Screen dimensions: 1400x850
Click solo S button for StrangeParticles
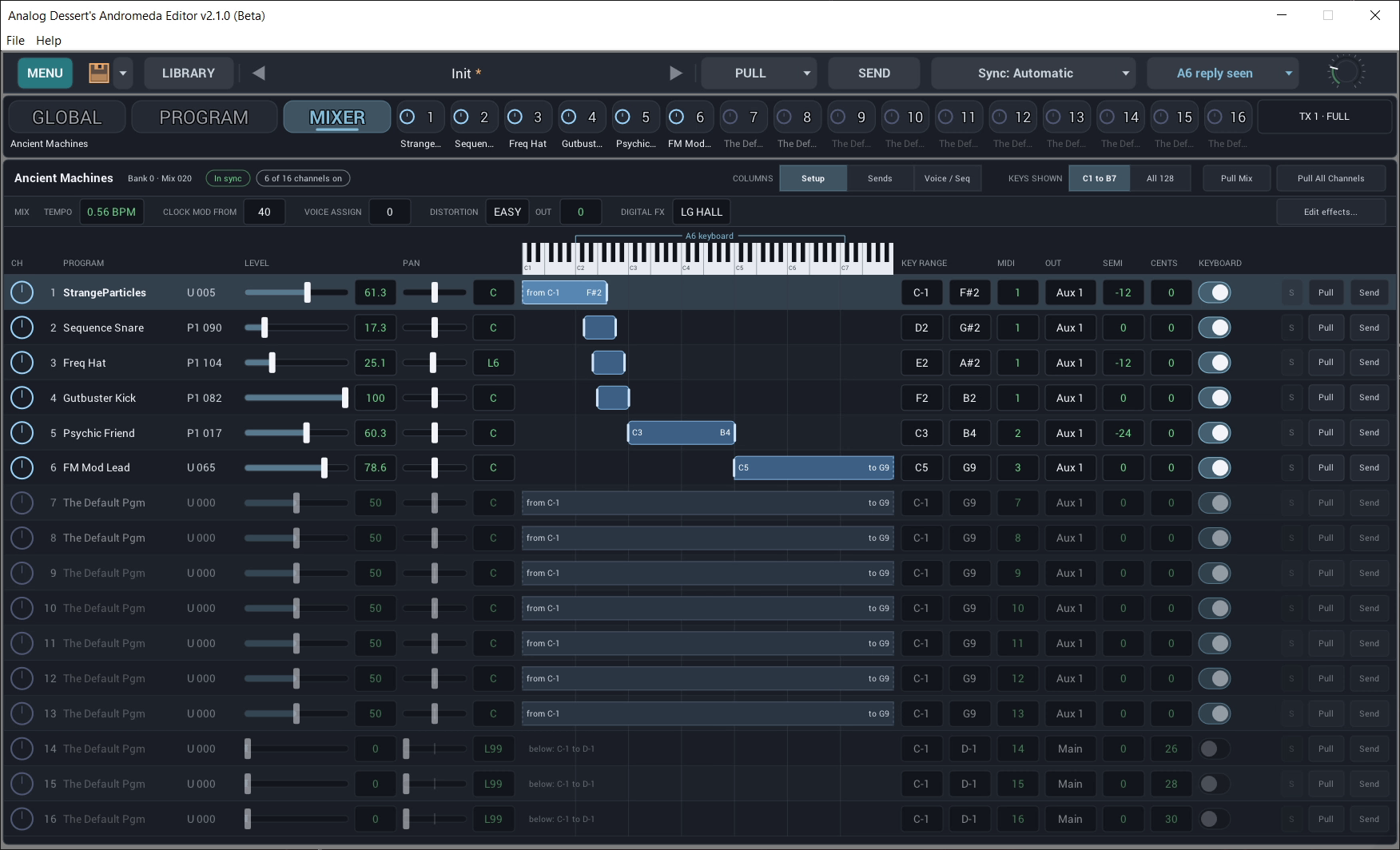(1291, 292)
